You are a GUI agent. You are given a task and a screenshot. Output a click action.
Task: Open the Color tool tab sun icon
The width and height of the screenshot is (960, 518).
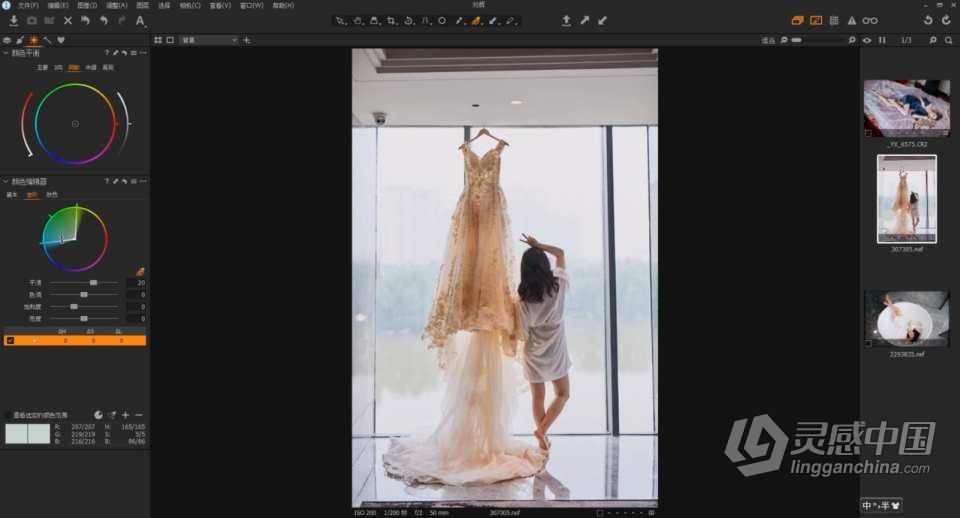point(34,40)
